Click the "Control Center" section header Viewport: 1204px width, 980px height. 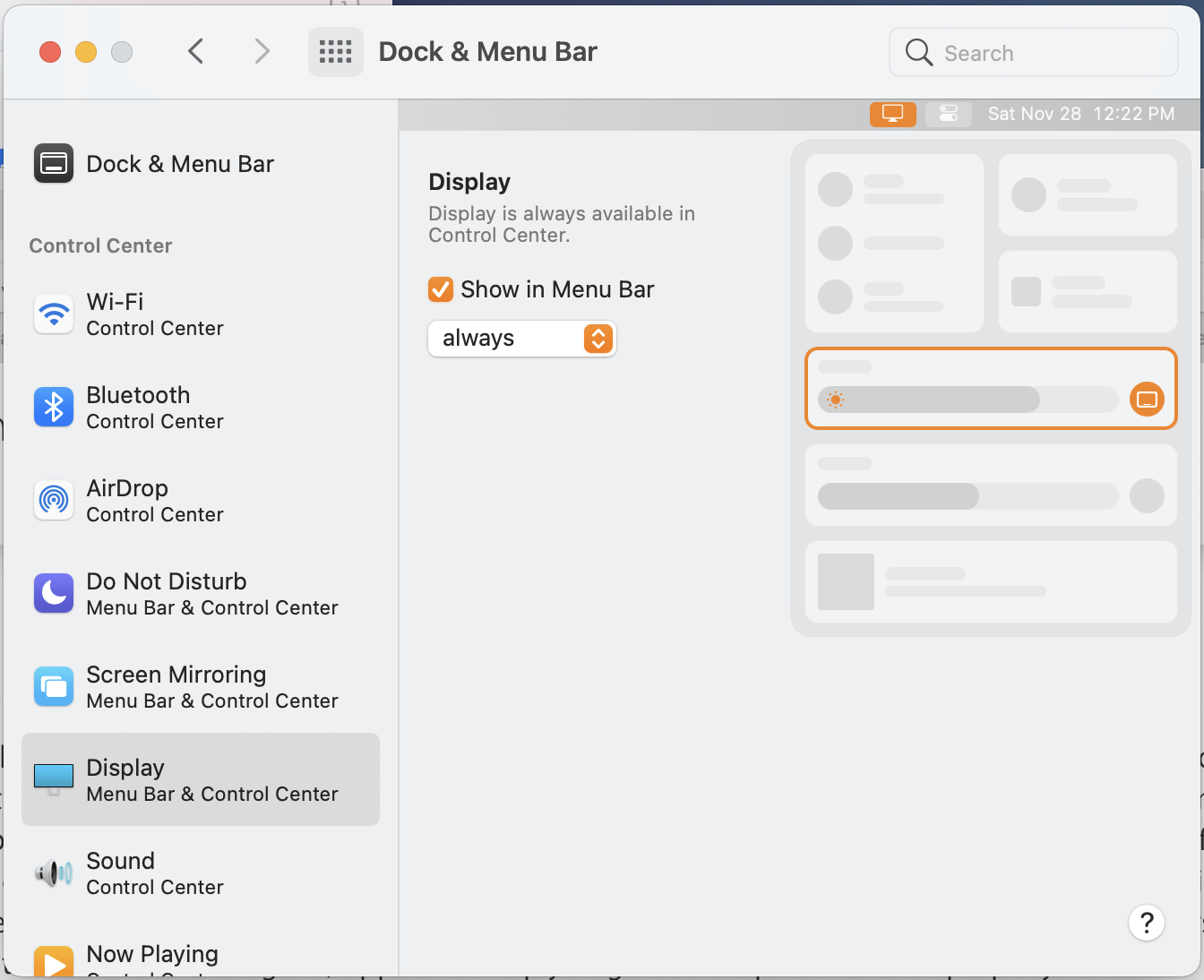100,245
